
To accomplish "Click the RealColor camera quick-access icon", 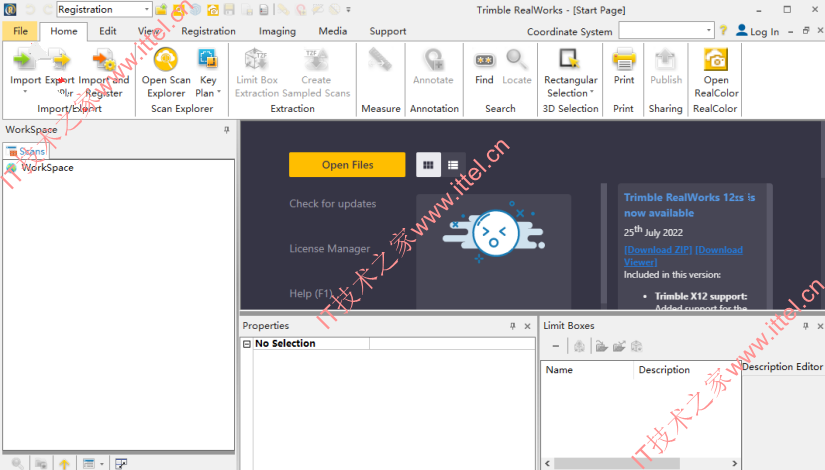I will click(x=213, y=9).
